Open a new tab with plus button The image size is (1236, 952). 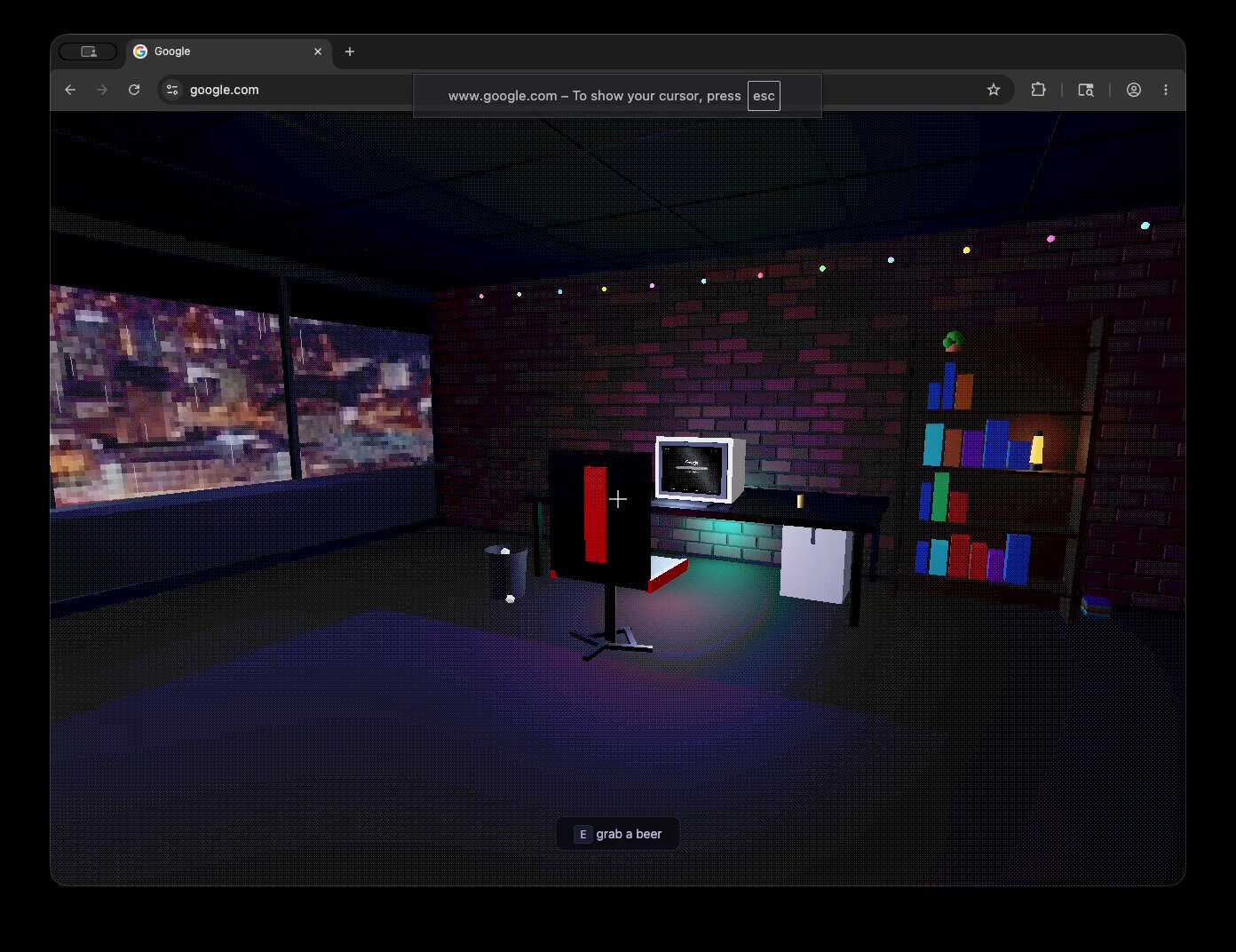point(350,52)
